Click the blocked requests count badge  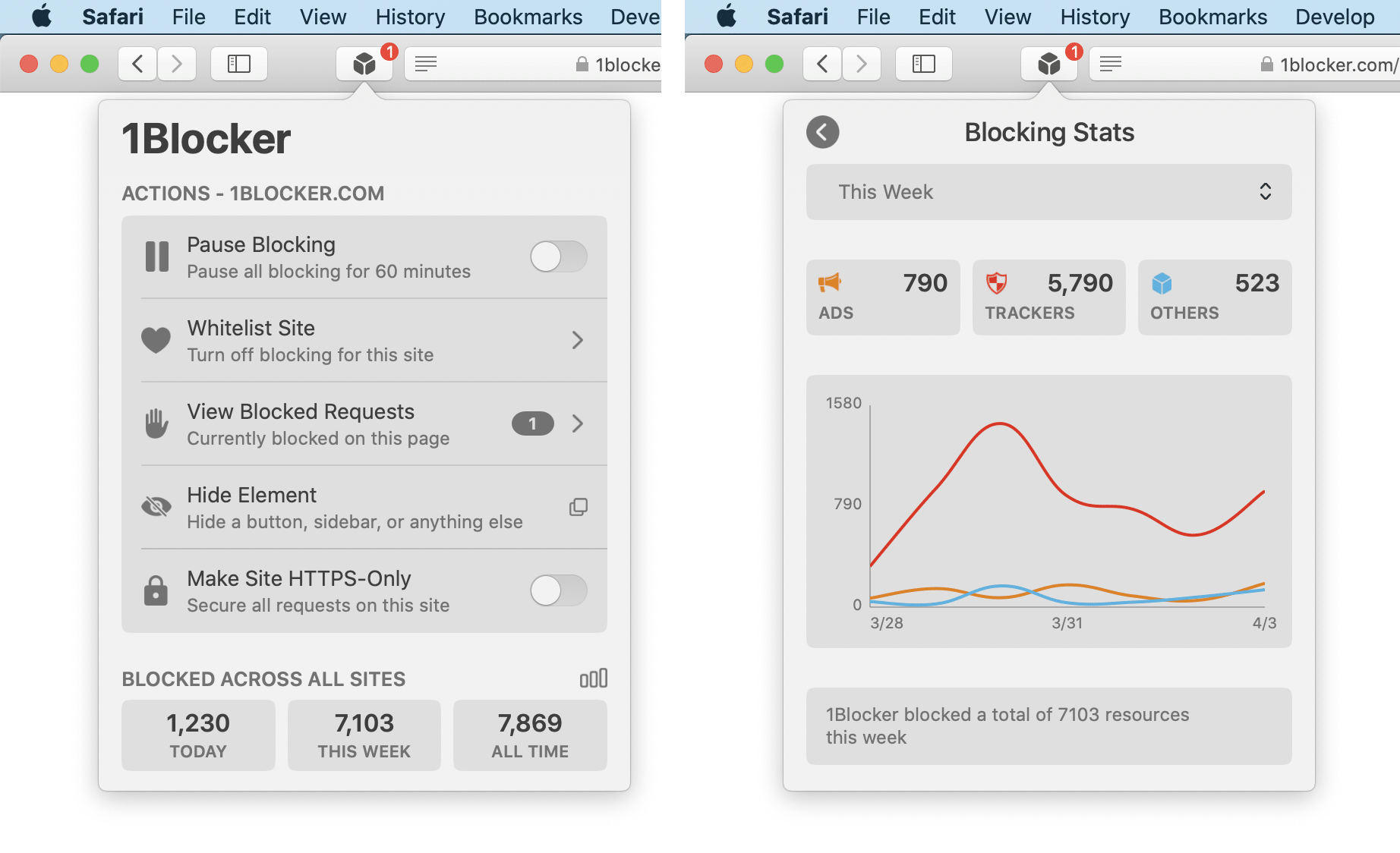[533, 423]
